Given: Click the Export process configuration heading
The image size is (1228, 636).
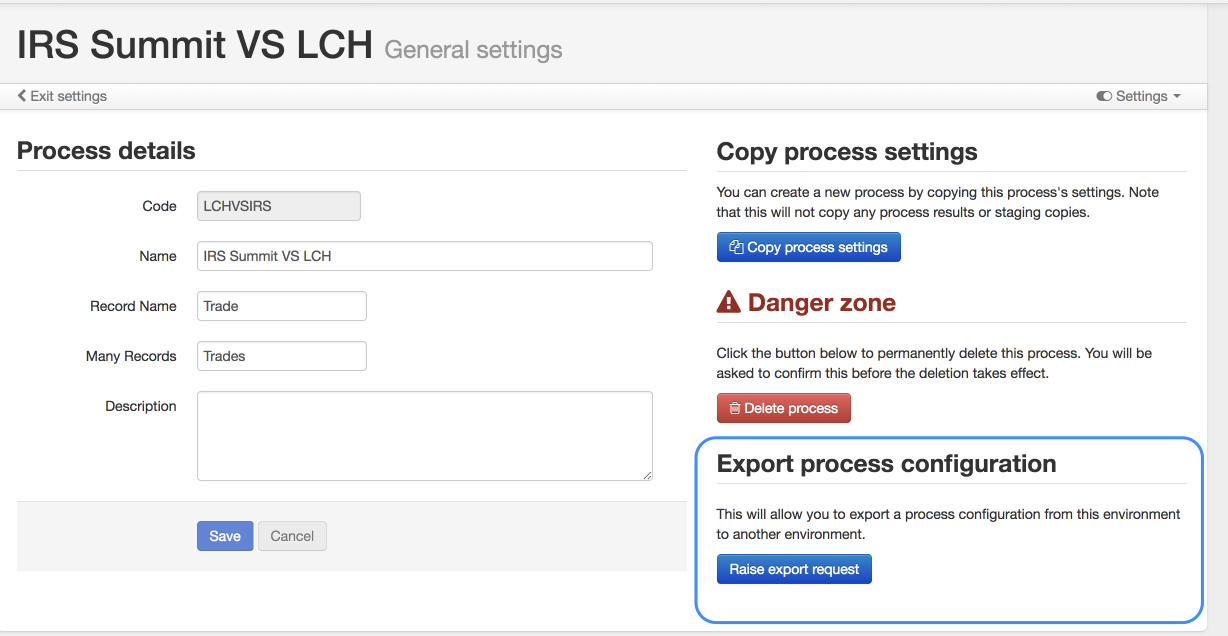Looking at the screenshot, I should click(x=887, y=464).
